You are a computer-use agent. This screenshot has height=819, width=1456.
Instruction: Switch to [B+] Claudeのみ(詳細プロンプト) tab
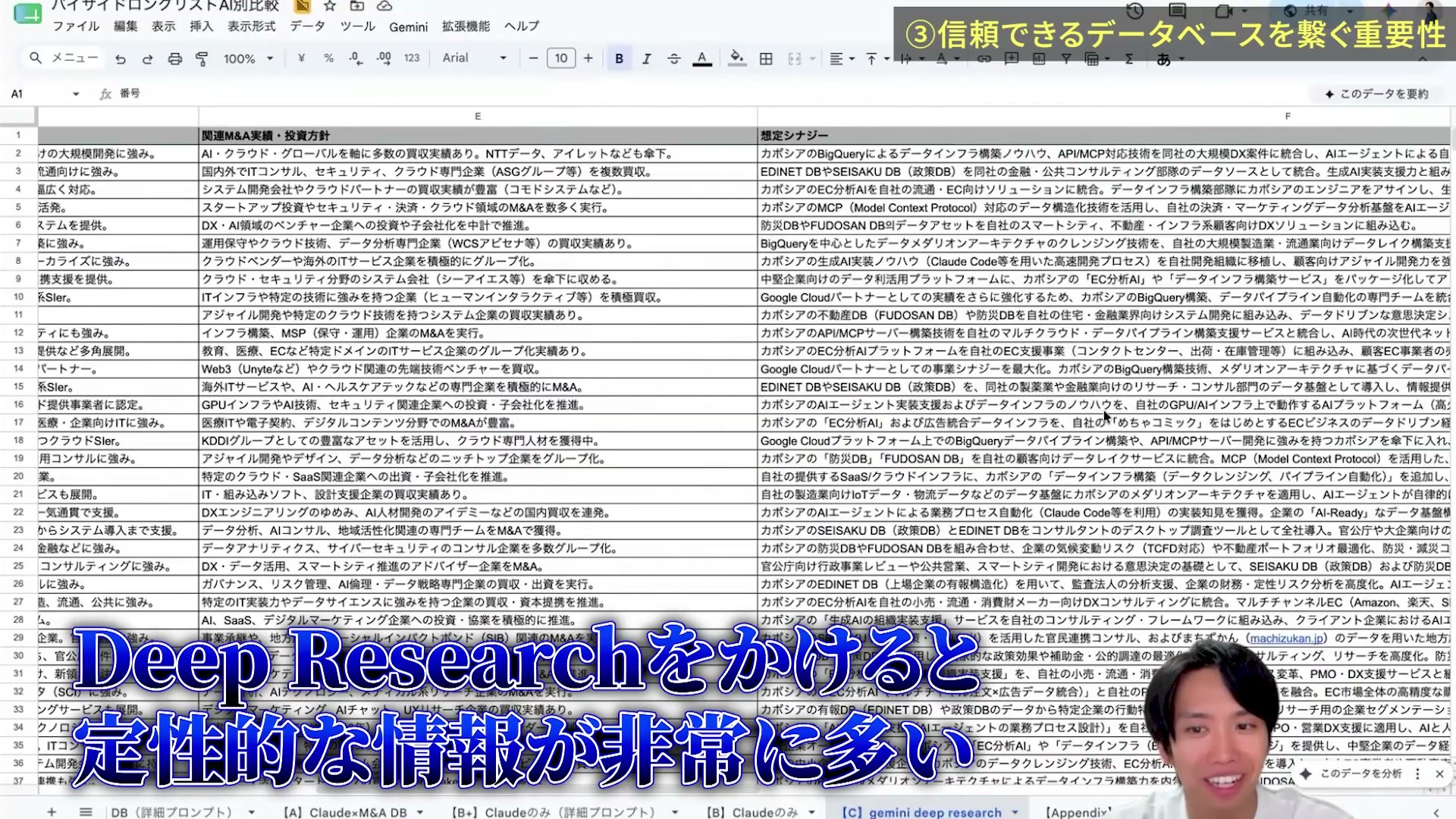(552, 812)
